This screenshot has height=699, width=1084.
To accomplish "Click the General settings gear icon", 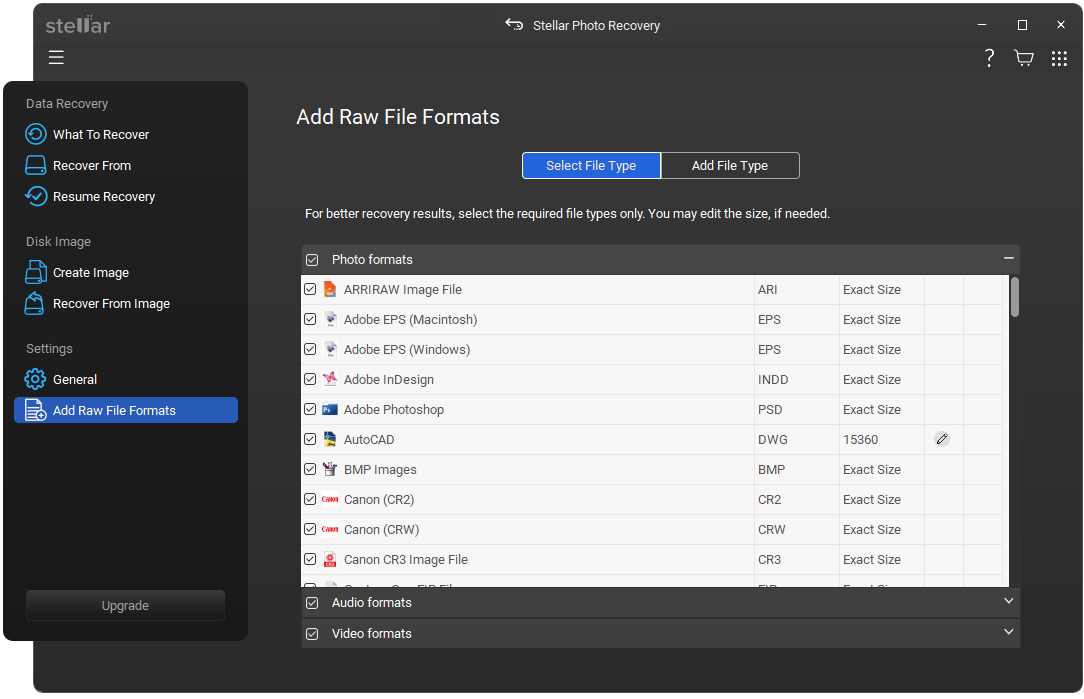I will (35, 379).
